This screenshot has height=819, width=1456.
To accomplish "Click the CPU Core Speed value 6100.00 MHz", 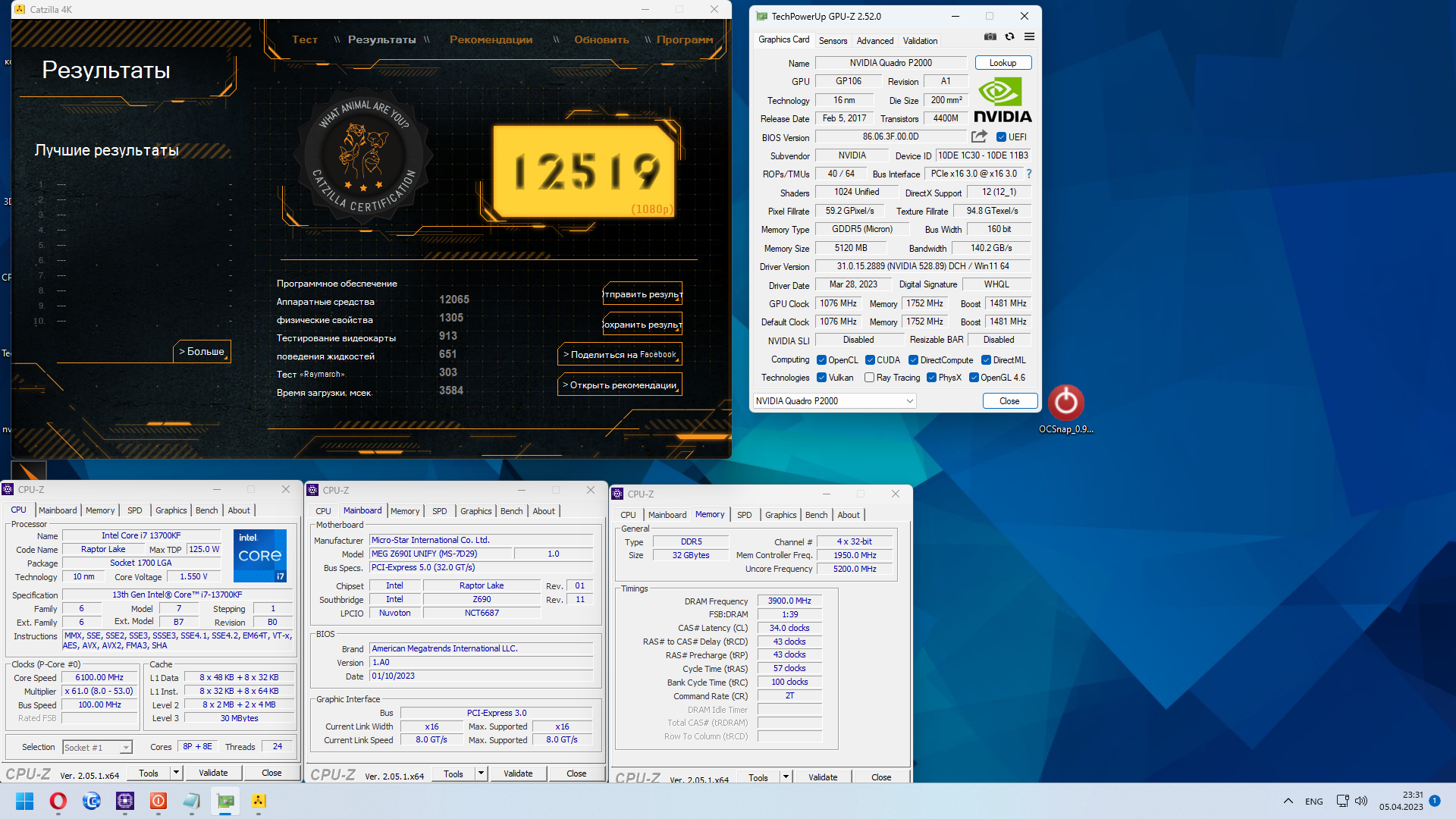I will [99, 678].
